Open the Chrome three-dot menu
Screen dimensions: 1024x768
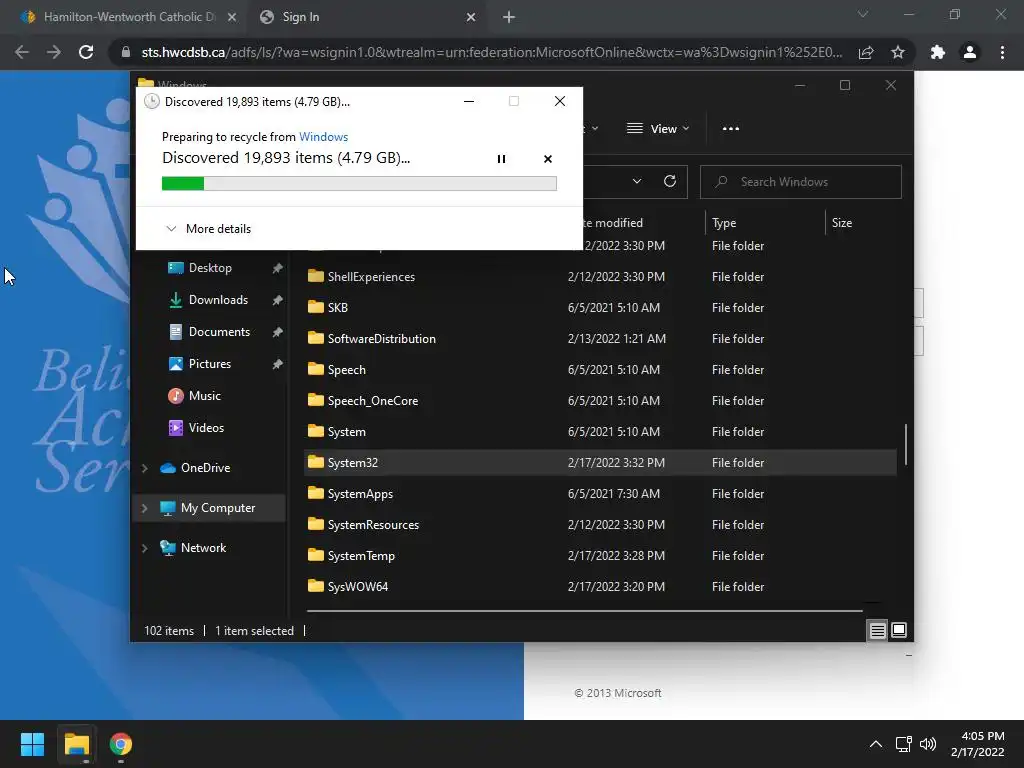pos(1002,52)
